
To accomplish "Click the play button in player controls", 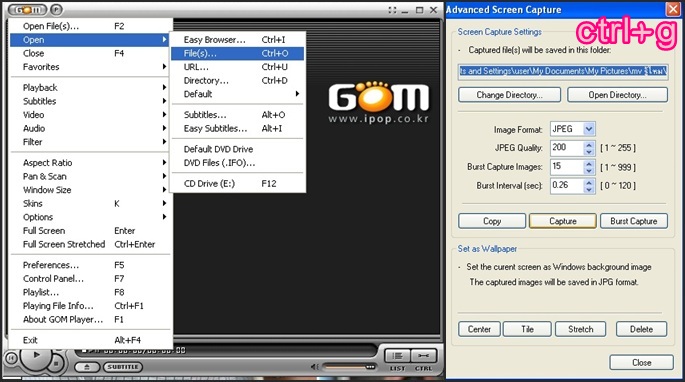I will [36, 355].
